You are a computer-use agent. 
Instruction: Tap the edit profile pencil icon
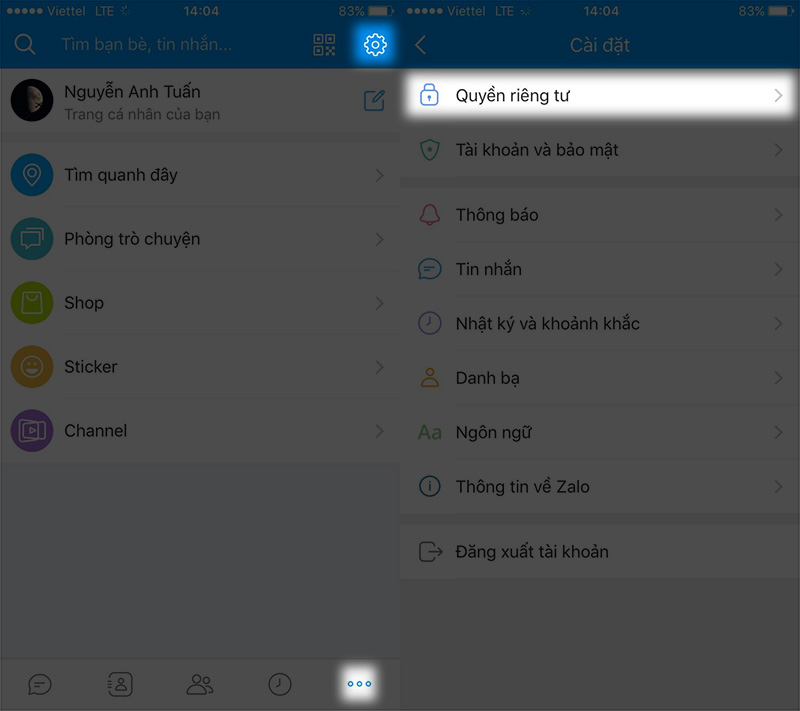coord(374,100)
